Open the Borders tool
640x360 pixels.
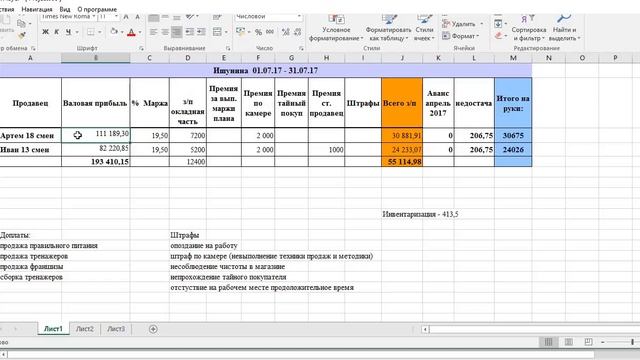(91, 32)
